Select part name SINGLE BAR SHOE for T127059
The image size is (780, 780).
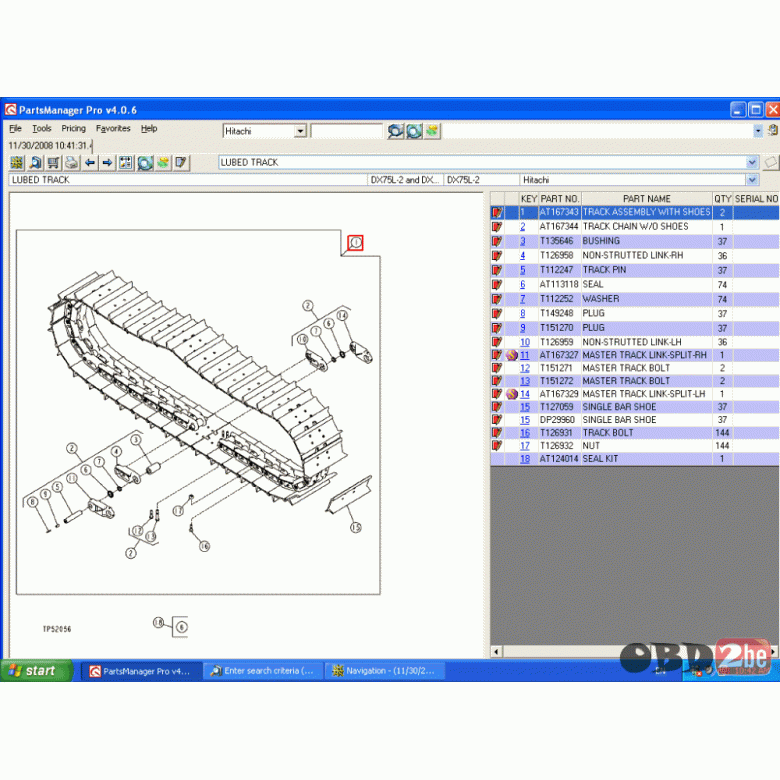coord(619,407)
